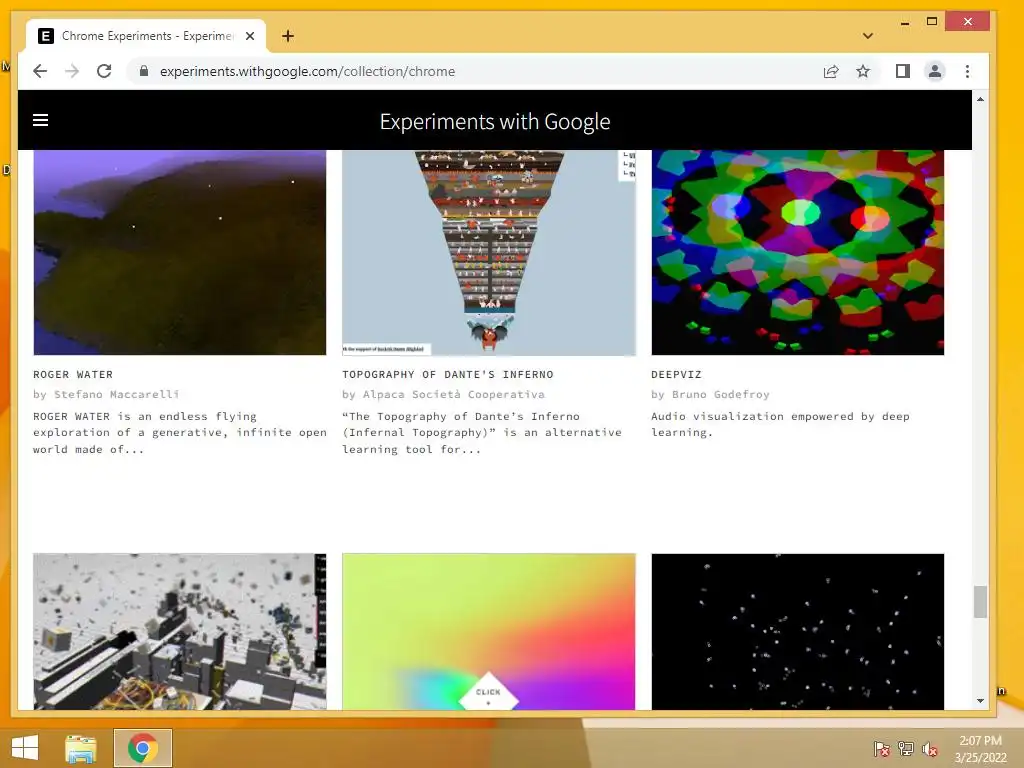Open Chrome three-dot menu
Viewport: 1024px width, 768px height.
(967, 71)
